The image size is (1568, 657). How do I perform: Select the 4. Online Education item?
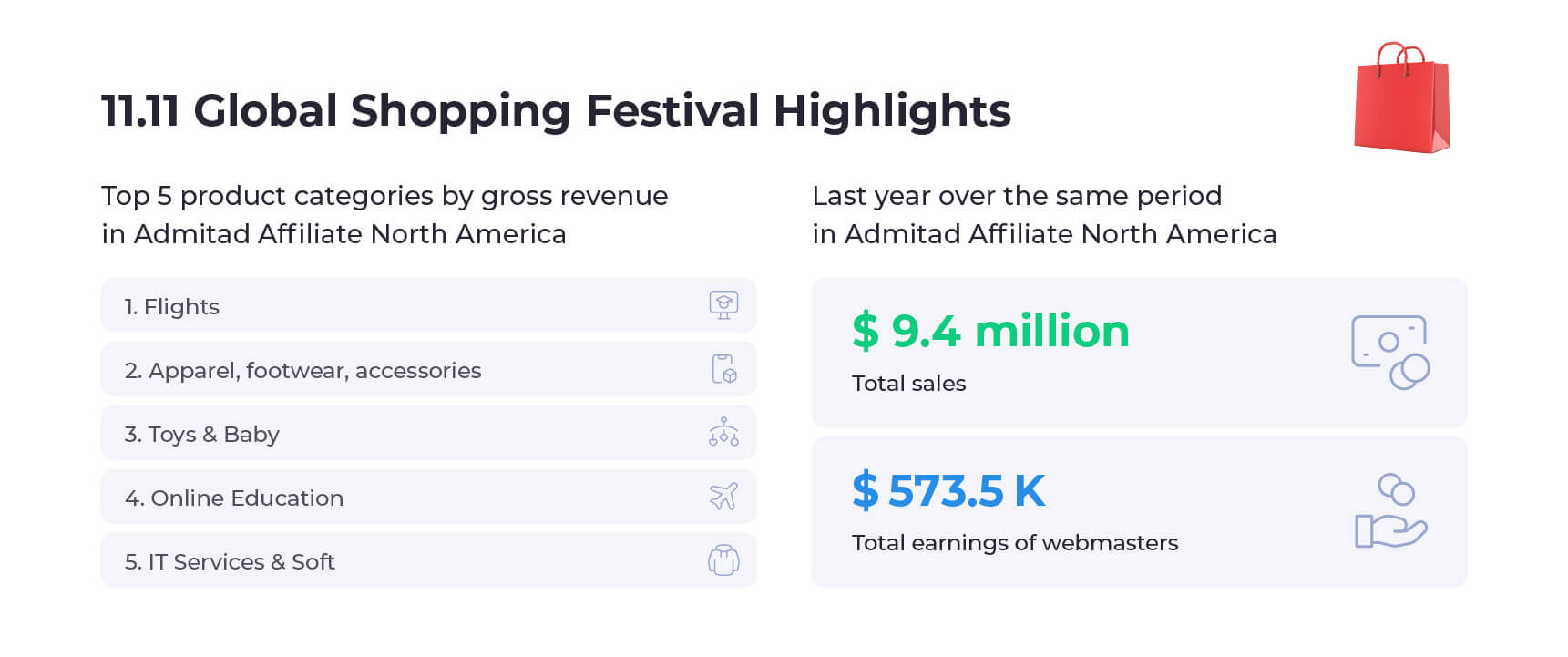point(428,497)
